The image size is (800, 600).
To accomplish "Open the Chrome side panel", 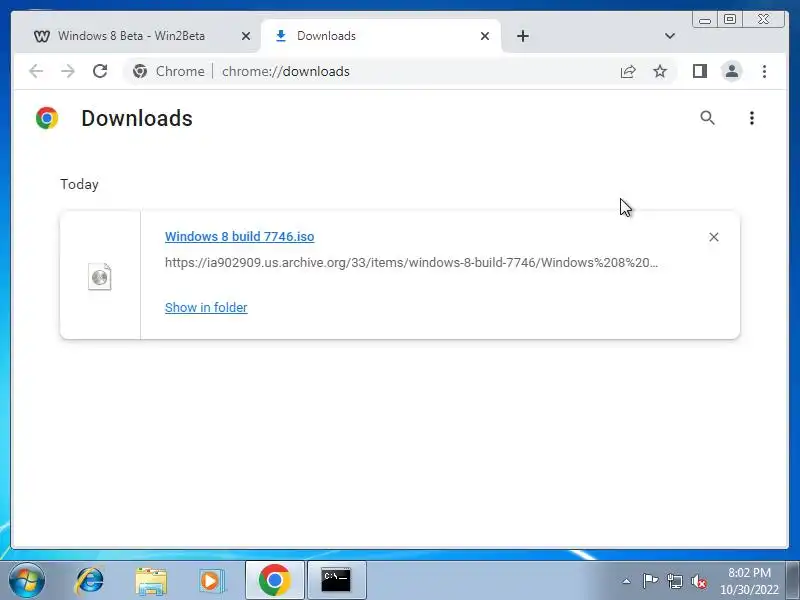I will (699, 71).
